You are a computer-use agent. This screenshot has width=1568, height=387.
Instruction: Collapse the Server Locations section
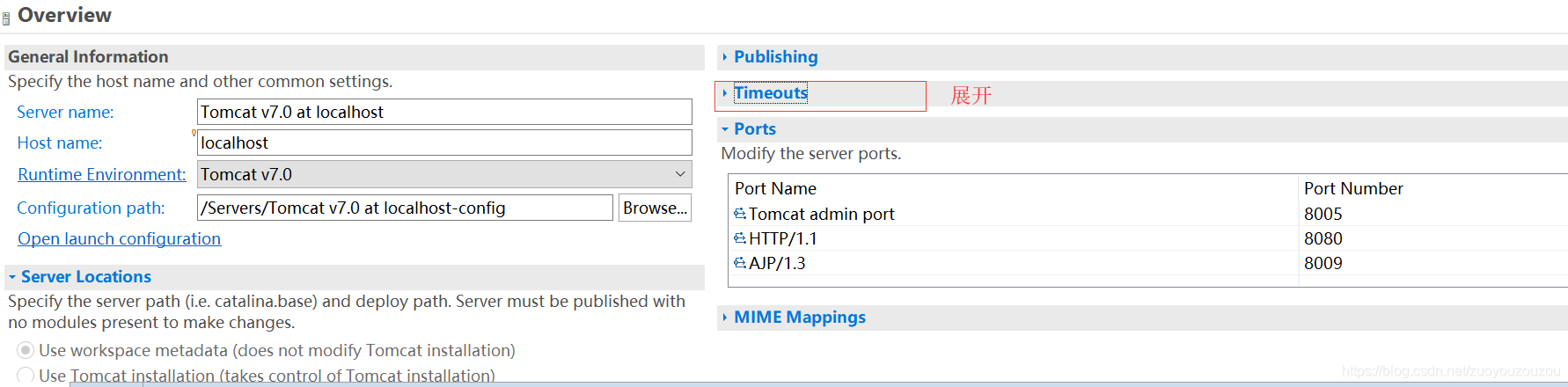85,277
